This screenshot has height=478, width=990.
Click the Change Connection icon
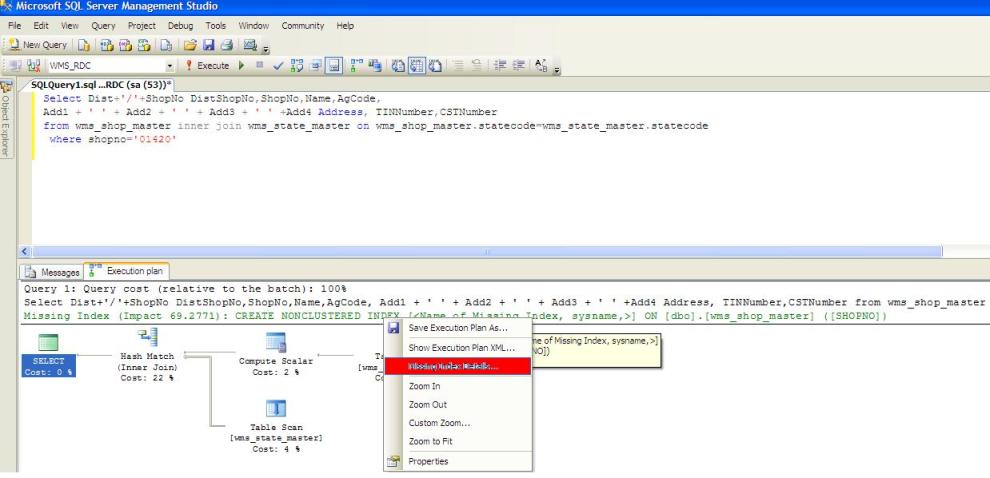(34, 66)
